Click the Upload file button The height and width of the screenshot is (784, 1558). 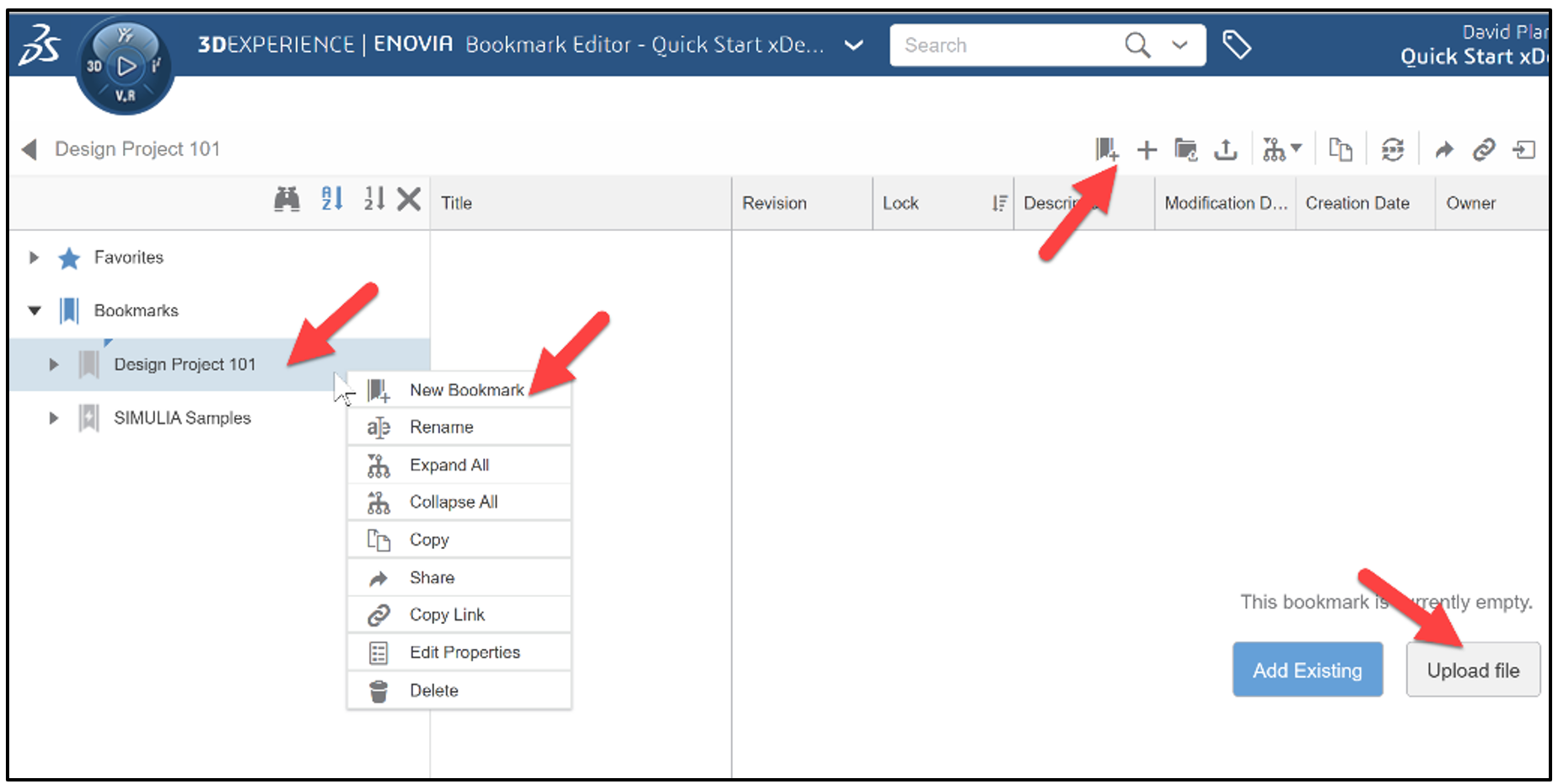pyautogui.click(x=1473, y=670)
